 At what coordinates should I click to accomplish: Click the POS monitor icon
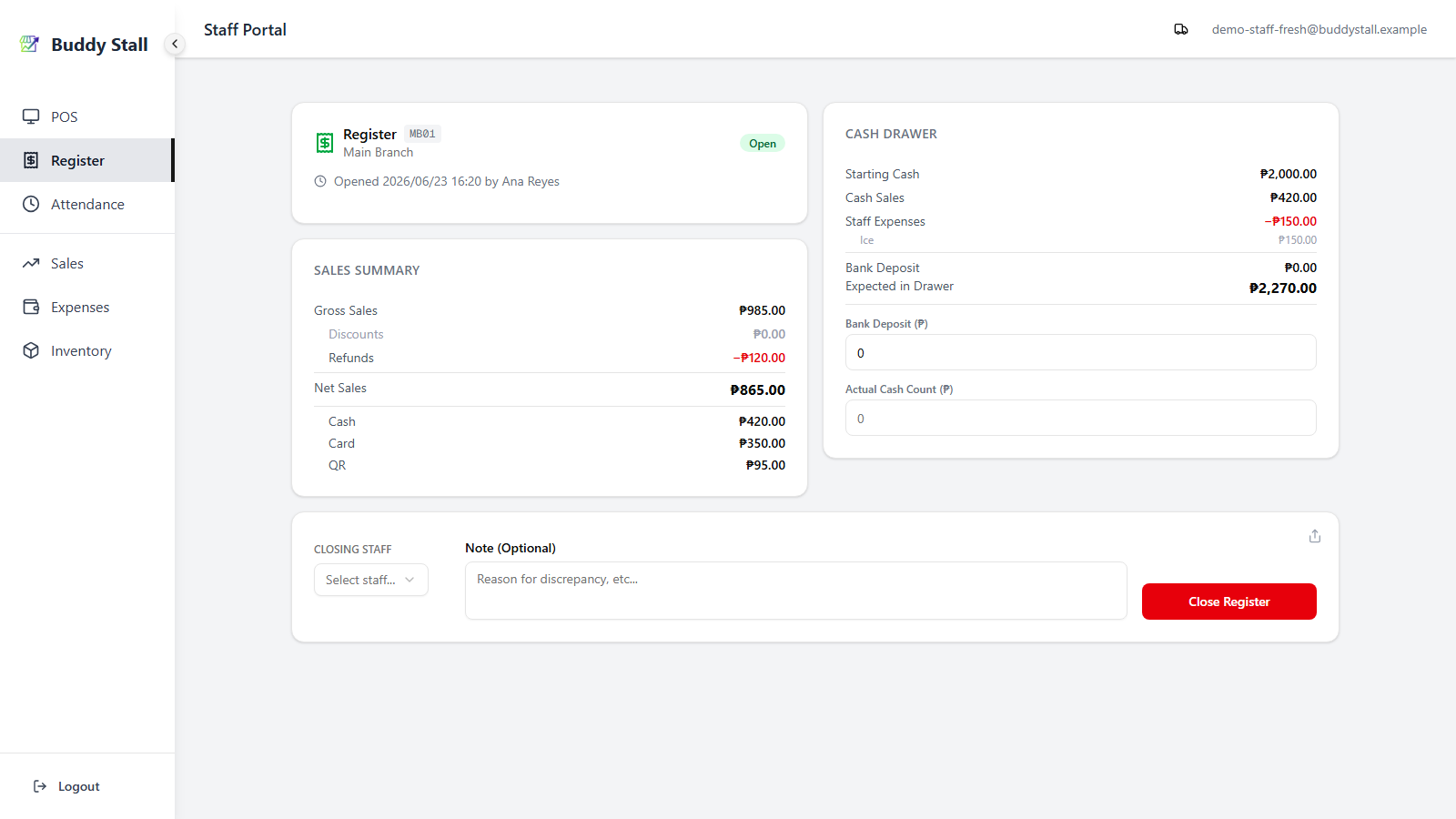coord(31,116)
